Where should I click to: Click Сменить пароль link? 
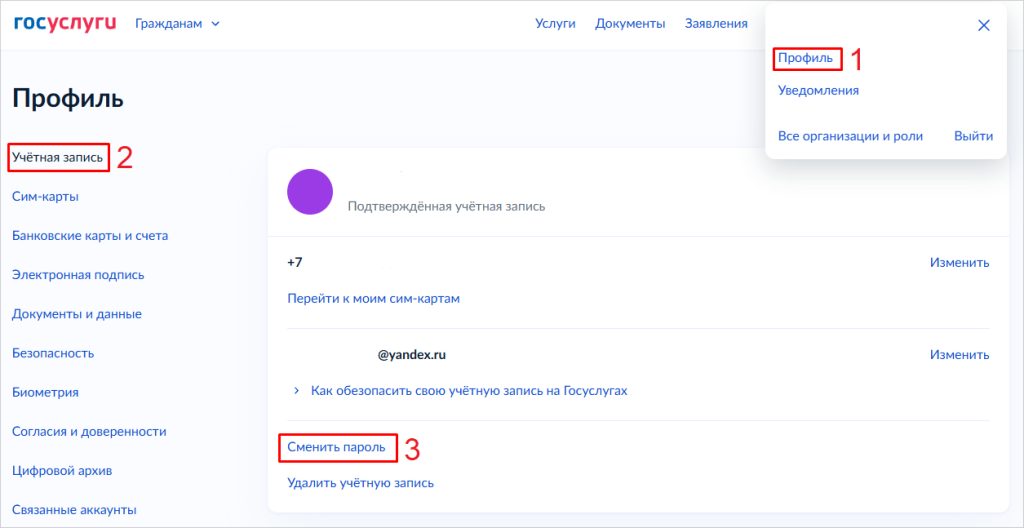pos(336,448)
